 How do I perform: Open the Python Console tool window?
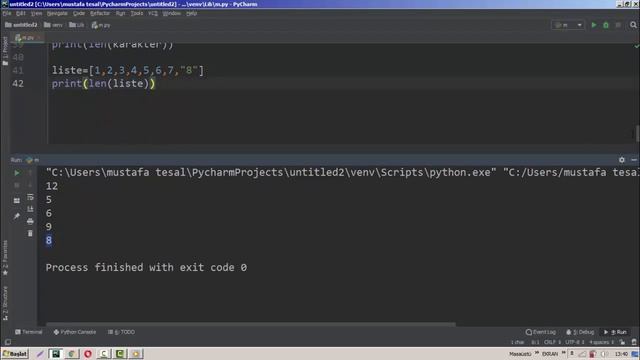75,332
